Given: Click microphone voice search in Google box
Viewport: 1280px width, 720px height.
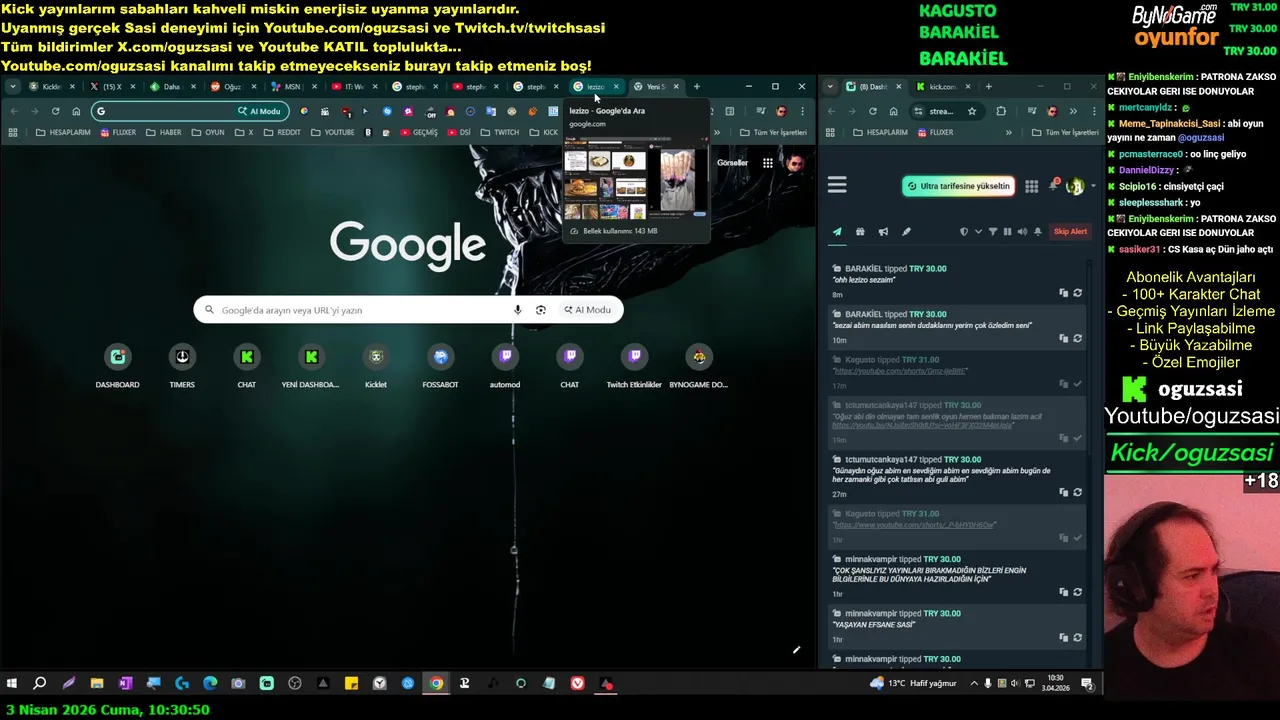Looking at the screenshot, I should tap(517, 310).
